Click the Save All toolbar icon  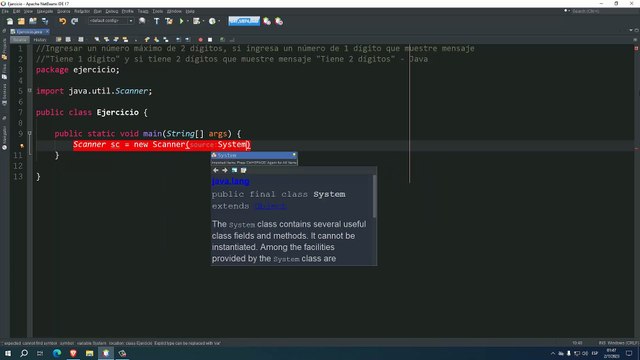45,21
